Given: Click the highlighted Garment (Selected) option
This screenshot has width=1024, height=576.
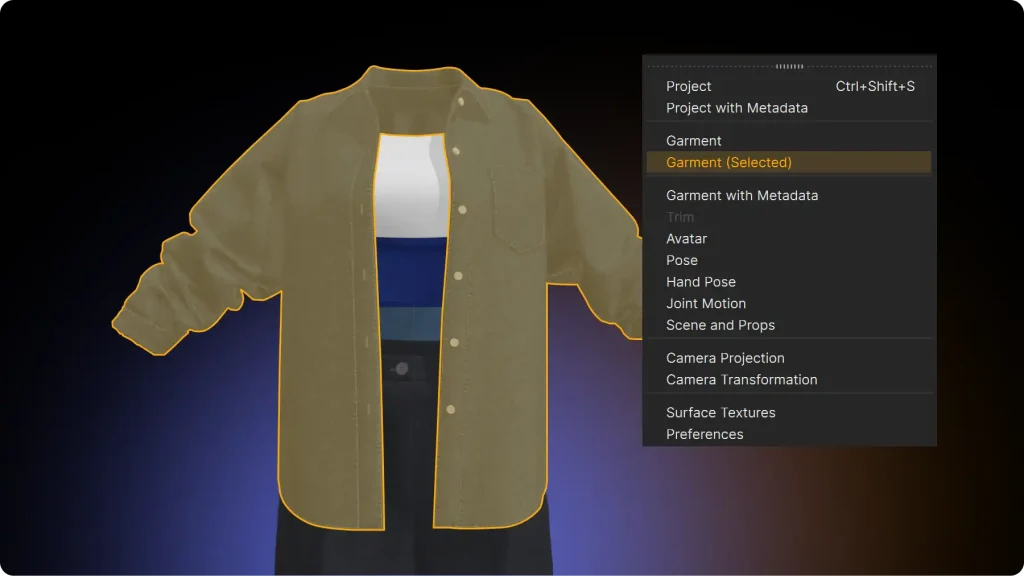Looking at the screenshot, I should [729, 162].
